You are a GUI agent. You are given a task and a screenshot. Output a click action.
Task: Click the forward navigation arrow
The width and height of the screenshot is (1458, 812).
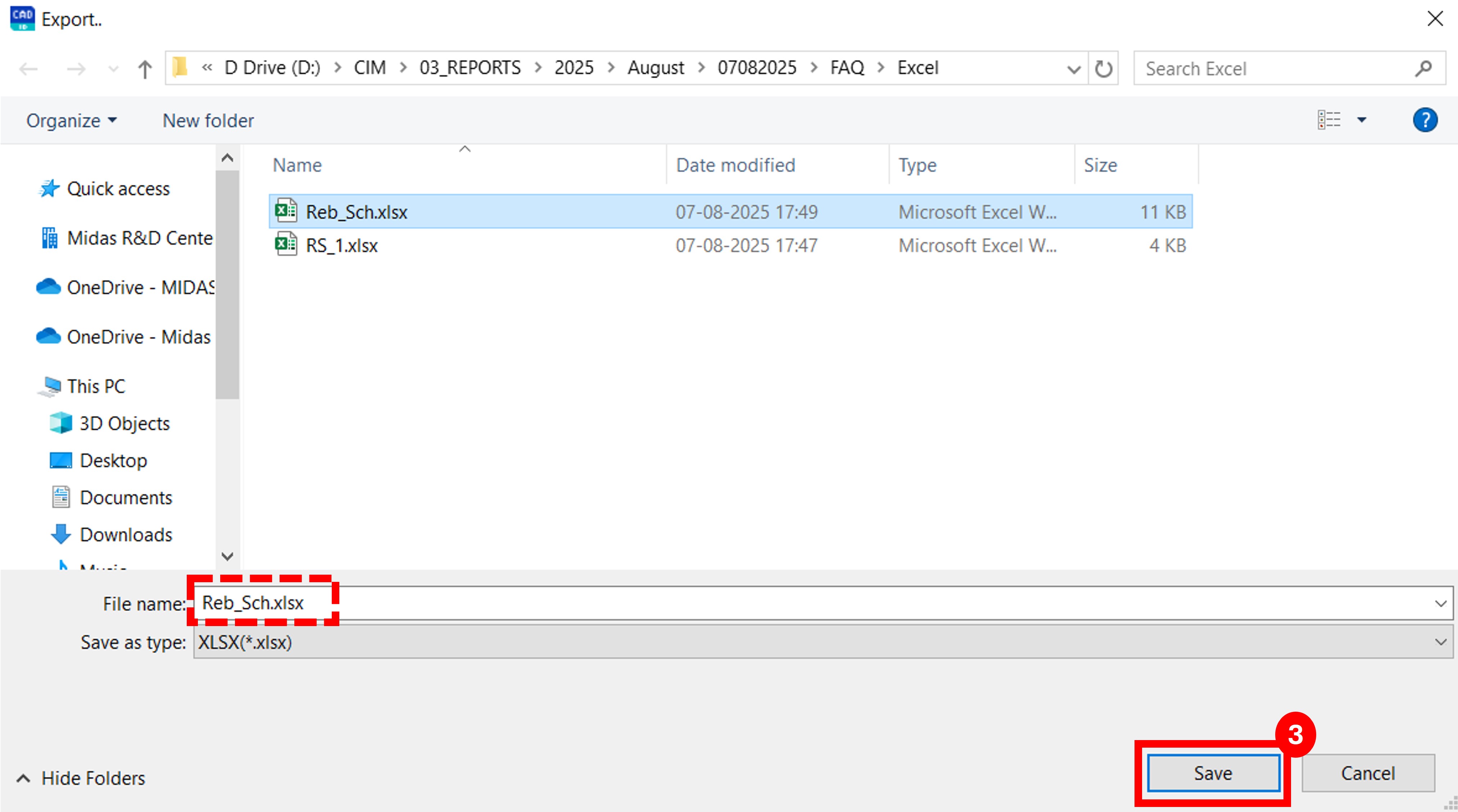pyautogui.click(x=76, y=68)
